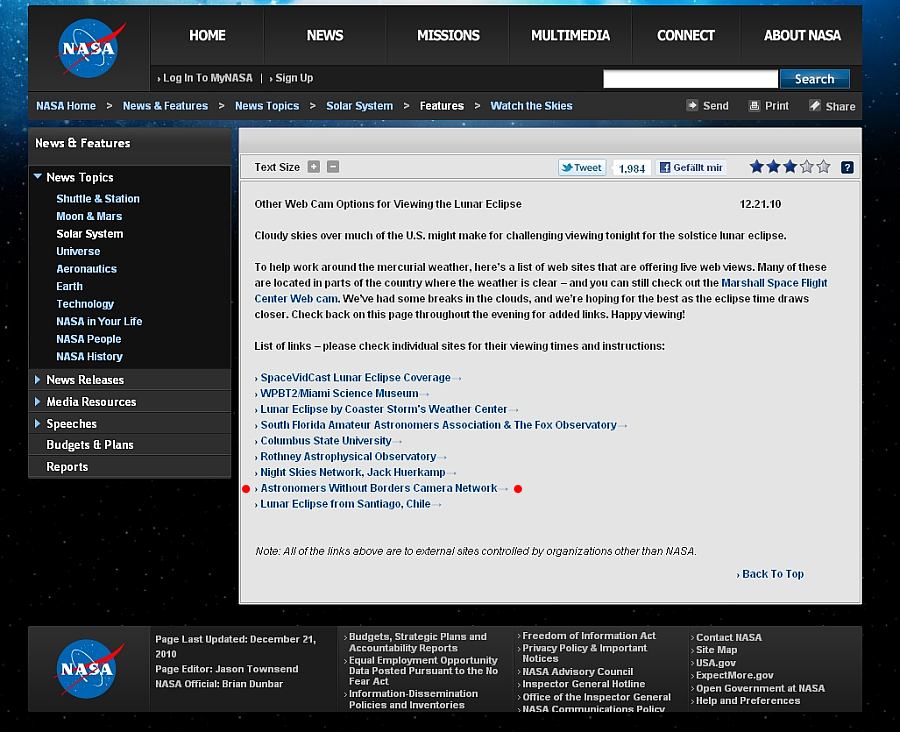Open News & Features breadcrumb
This screenshot has width=900, height=732.
165,106
